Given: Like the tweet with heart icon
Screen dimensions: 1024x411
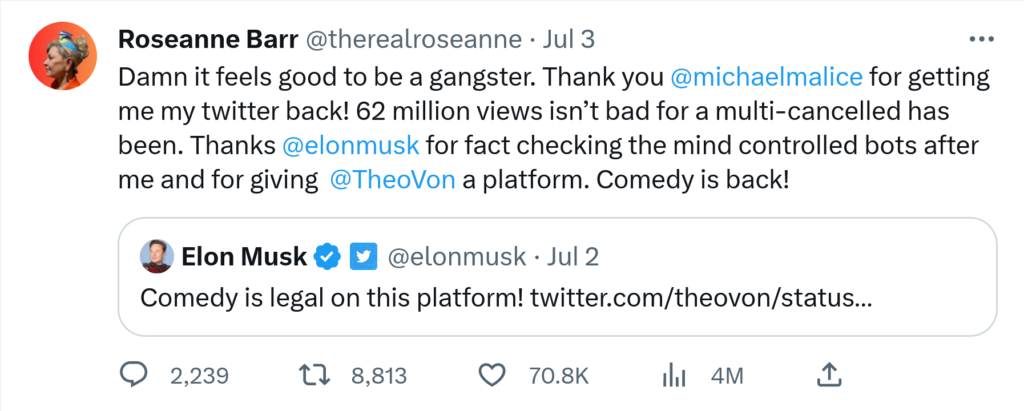Looking at the screenshot, I should (x=490, y=375).
